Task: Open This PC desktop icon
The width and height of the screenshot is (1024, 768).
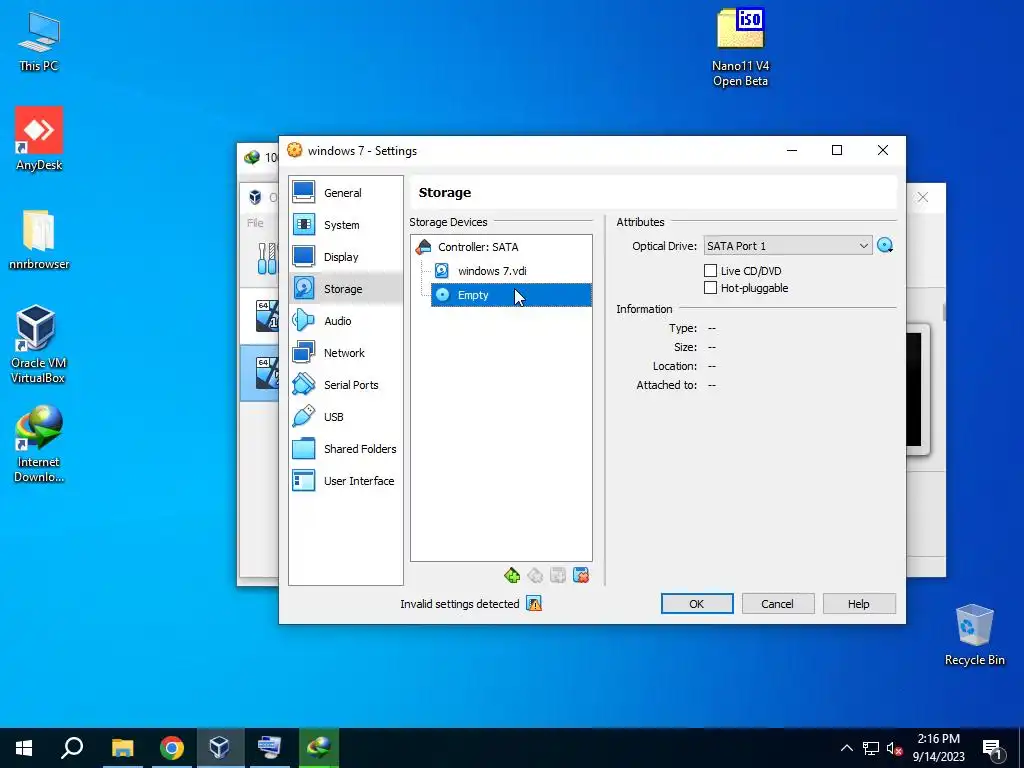Action: (39, 42)
